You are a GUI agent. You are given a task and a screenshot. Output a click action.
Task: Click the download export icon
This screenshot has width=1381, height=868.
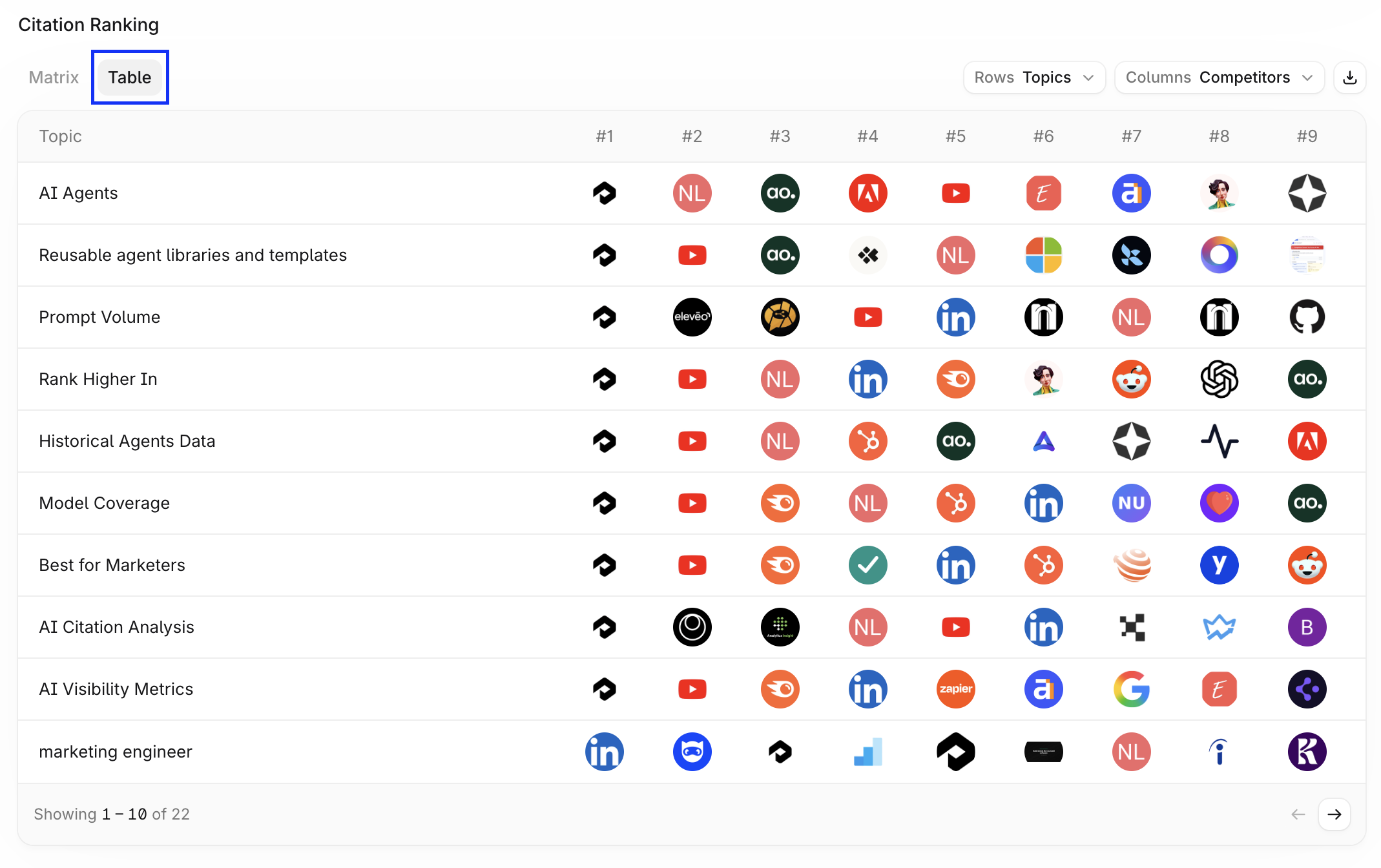1349,77
